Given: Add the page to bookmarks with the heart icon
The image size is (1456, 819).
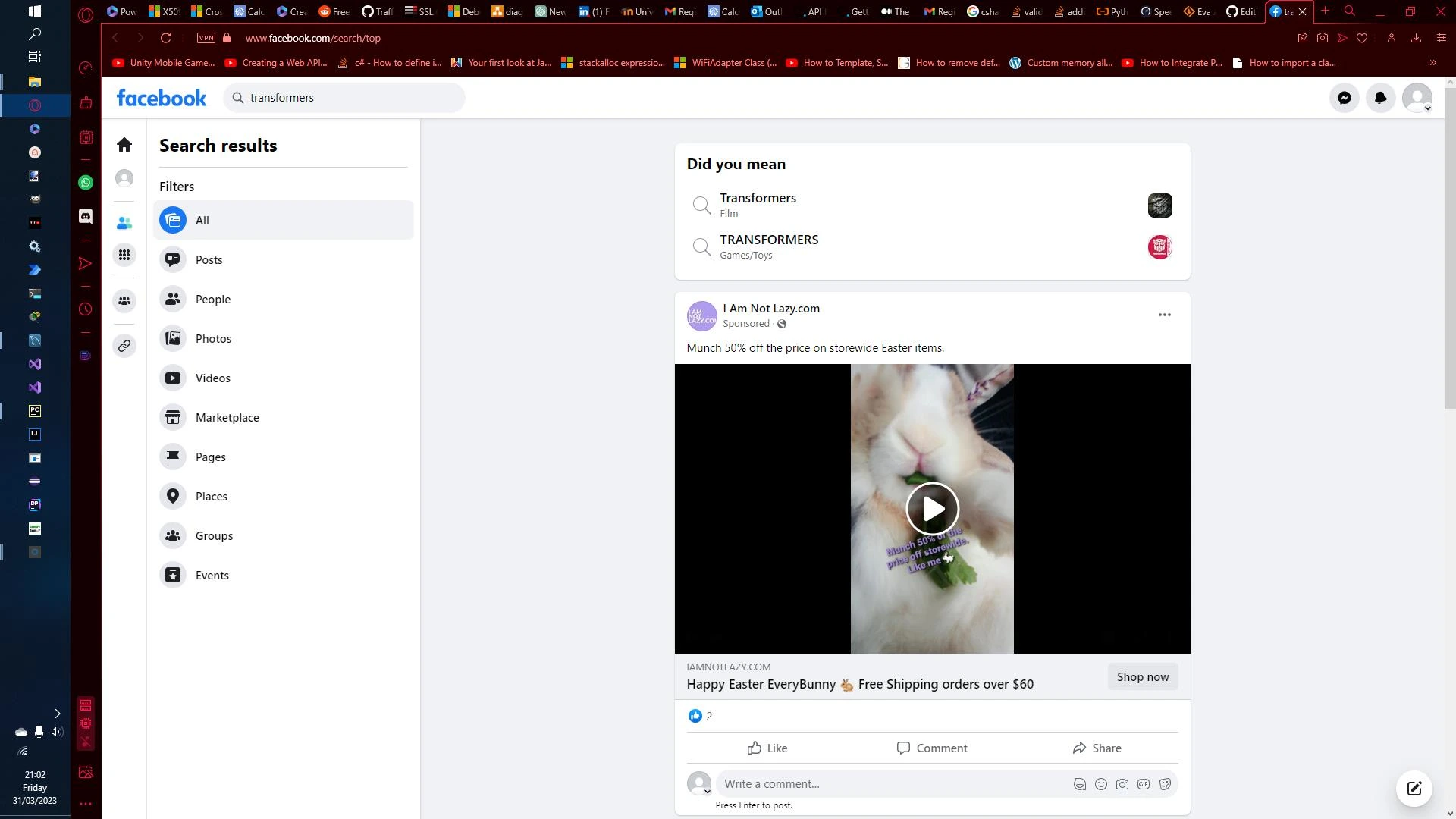Looking at the screenshot, I should [1362, 38].
